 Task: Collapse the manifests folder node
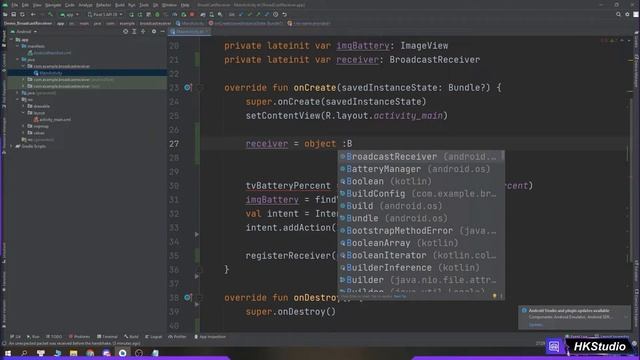coord(18,46)
